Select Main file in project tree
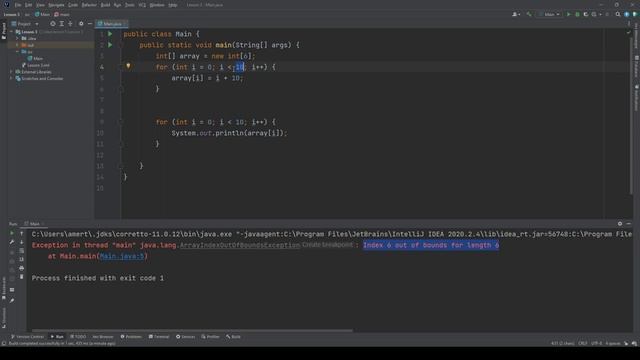 click(35, 58)
